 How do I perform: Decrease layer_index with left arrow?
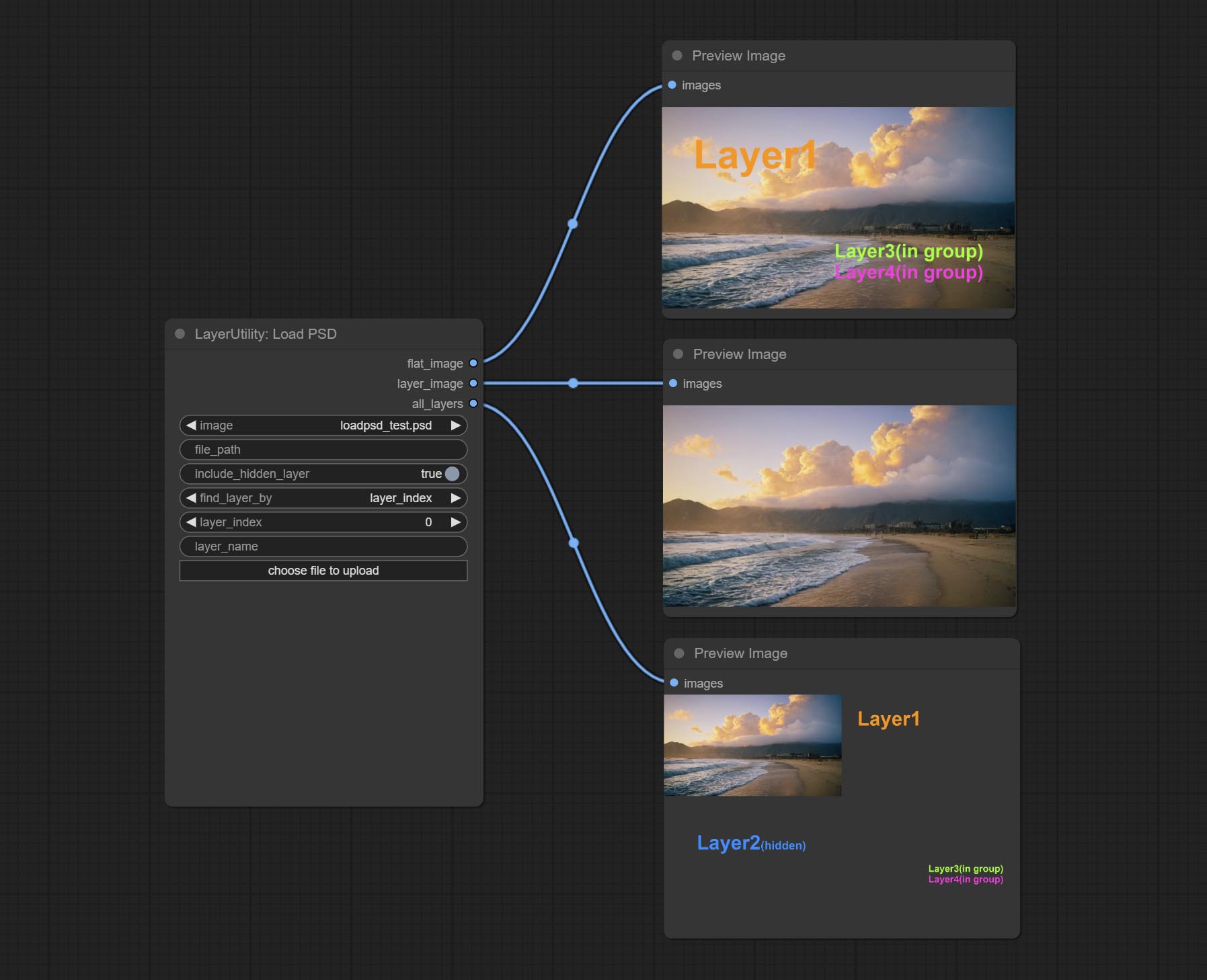(191, 522)
